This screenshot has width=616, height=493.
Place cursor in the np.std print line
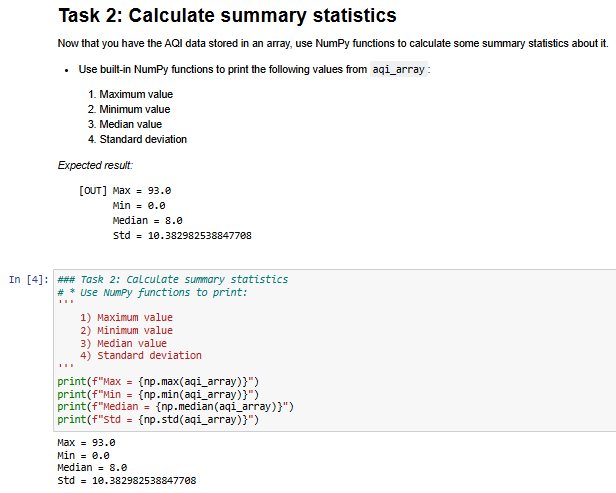point(158,420)
